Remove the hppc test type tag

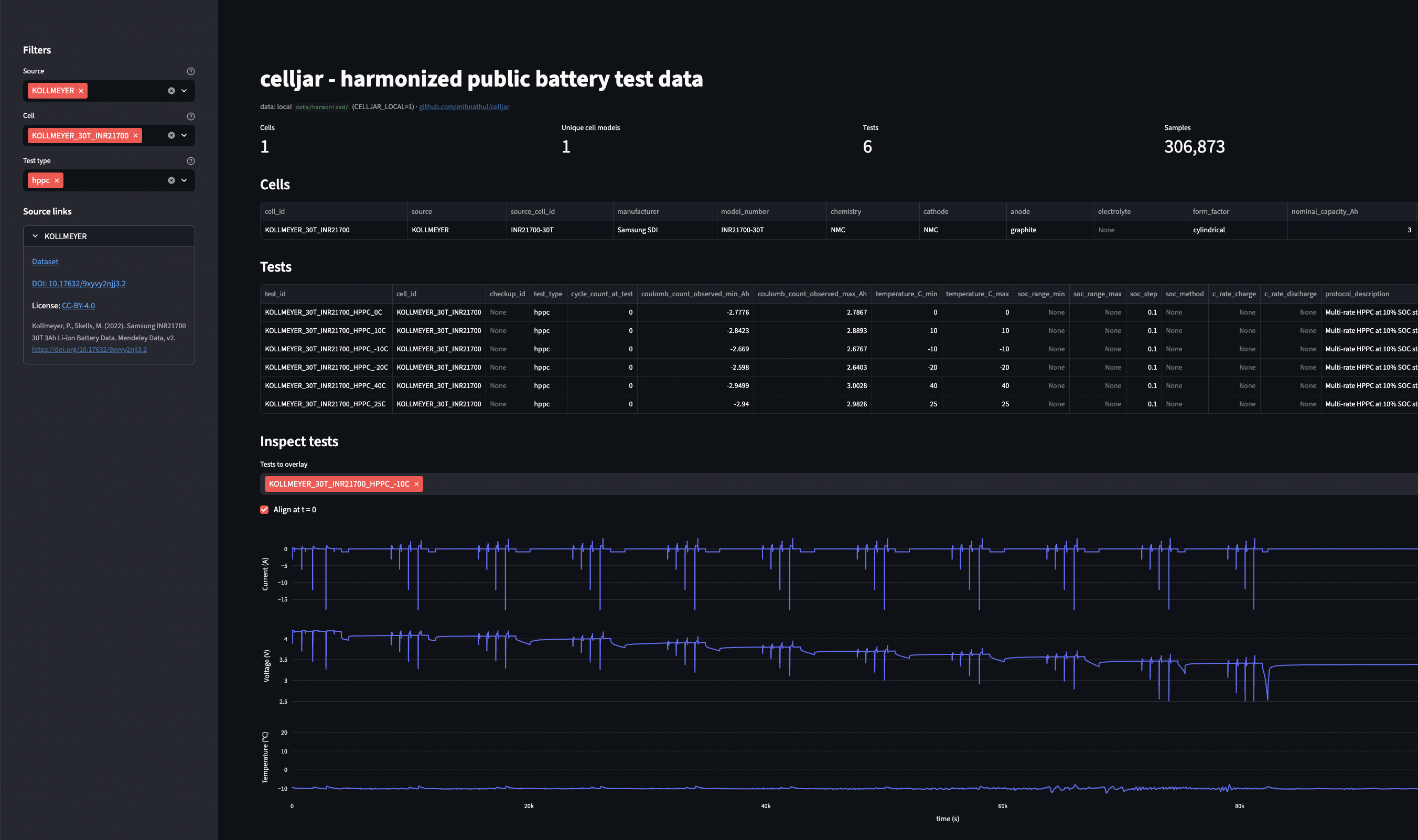coord(57,180)
